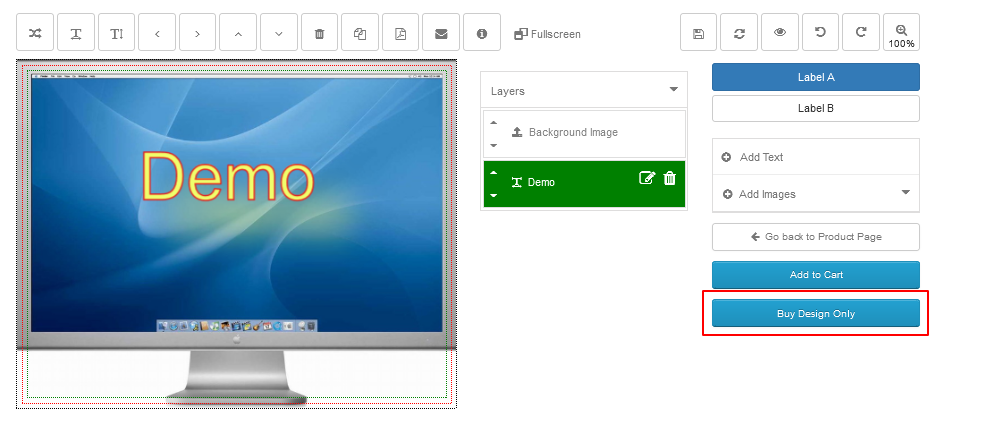1000x442 pixels.
Task: Go back to Product Page
Action: pos(816,237)
